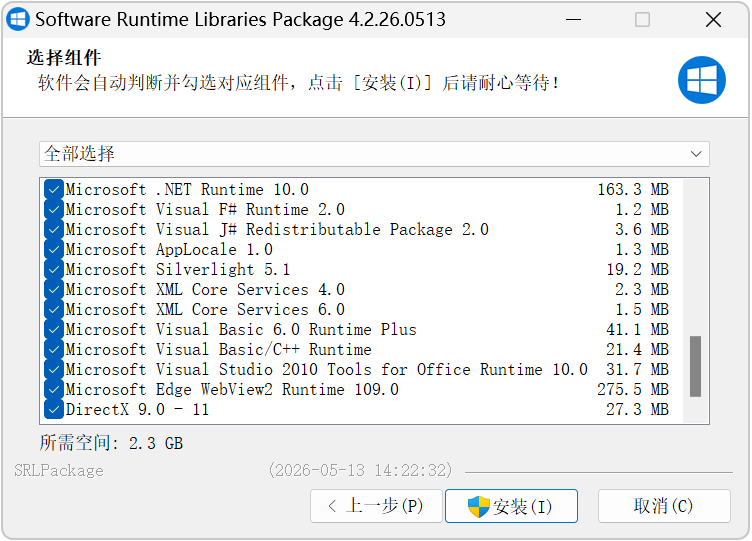Toggle DirectX 9.0 - 11 checkbox

[x=54, y=410]
